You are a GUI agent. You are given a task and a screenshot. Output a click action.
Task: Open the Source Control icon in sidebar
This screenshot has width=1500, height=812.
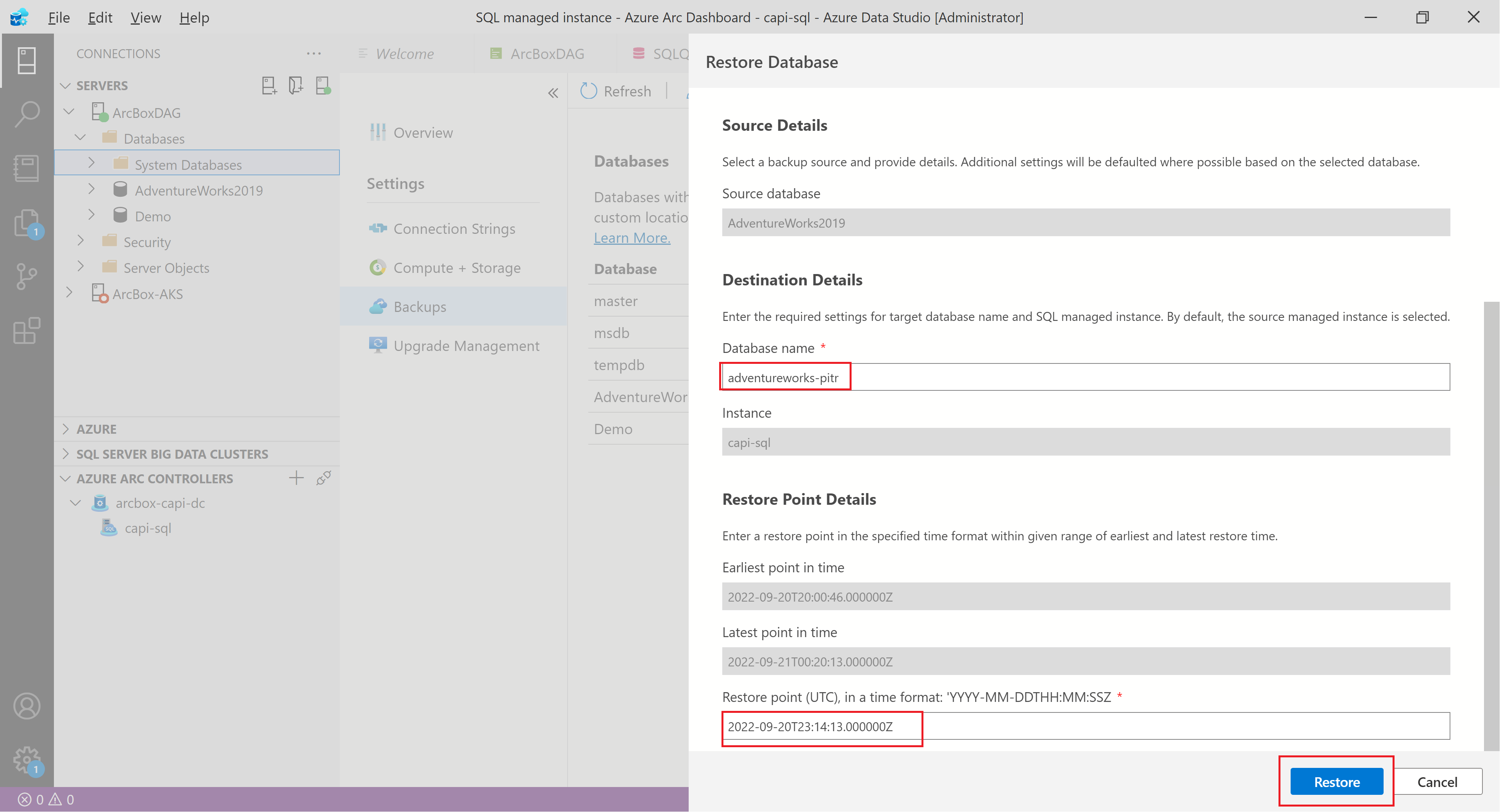[x=27, y=276]
